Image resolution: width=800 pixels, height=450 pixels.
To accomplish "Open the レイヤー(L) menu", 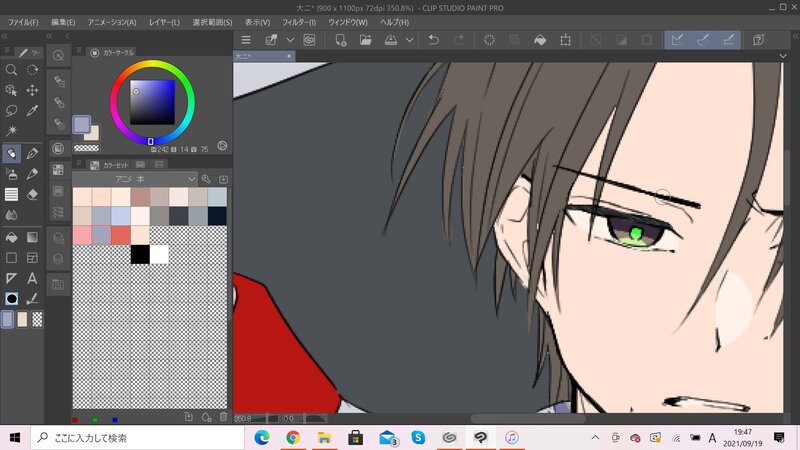I will tap(164, 22).
